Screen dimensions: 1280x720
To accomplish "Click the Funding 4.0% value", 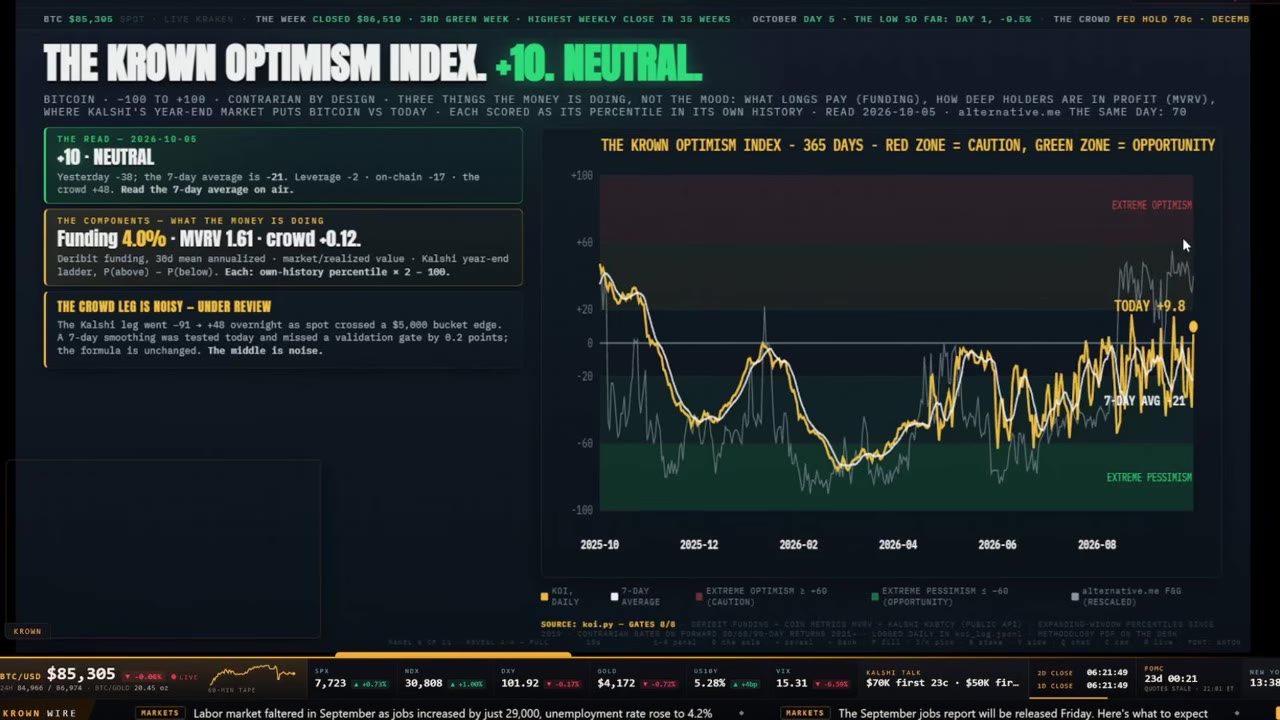I will pos(111,239).
